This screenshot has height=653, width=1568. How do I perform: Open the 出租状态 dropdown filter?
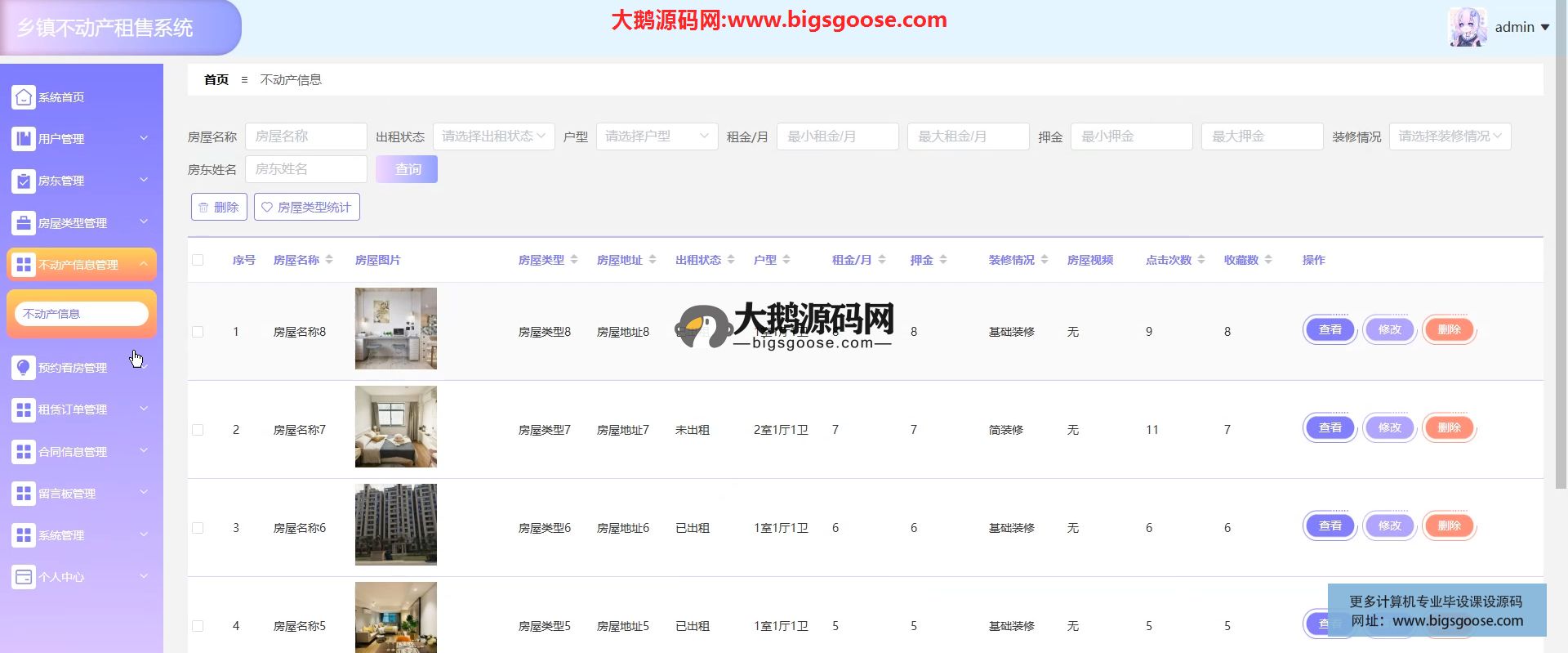tap(493, 136)
